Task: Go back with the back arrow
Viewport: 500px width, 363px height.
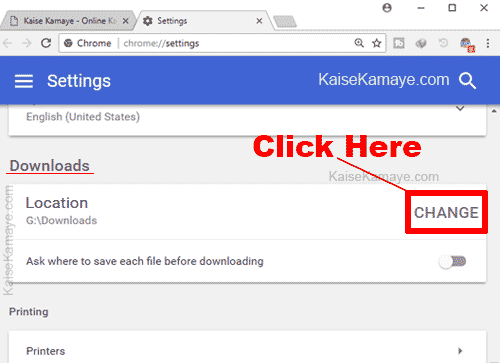Action: click(7, 43)
